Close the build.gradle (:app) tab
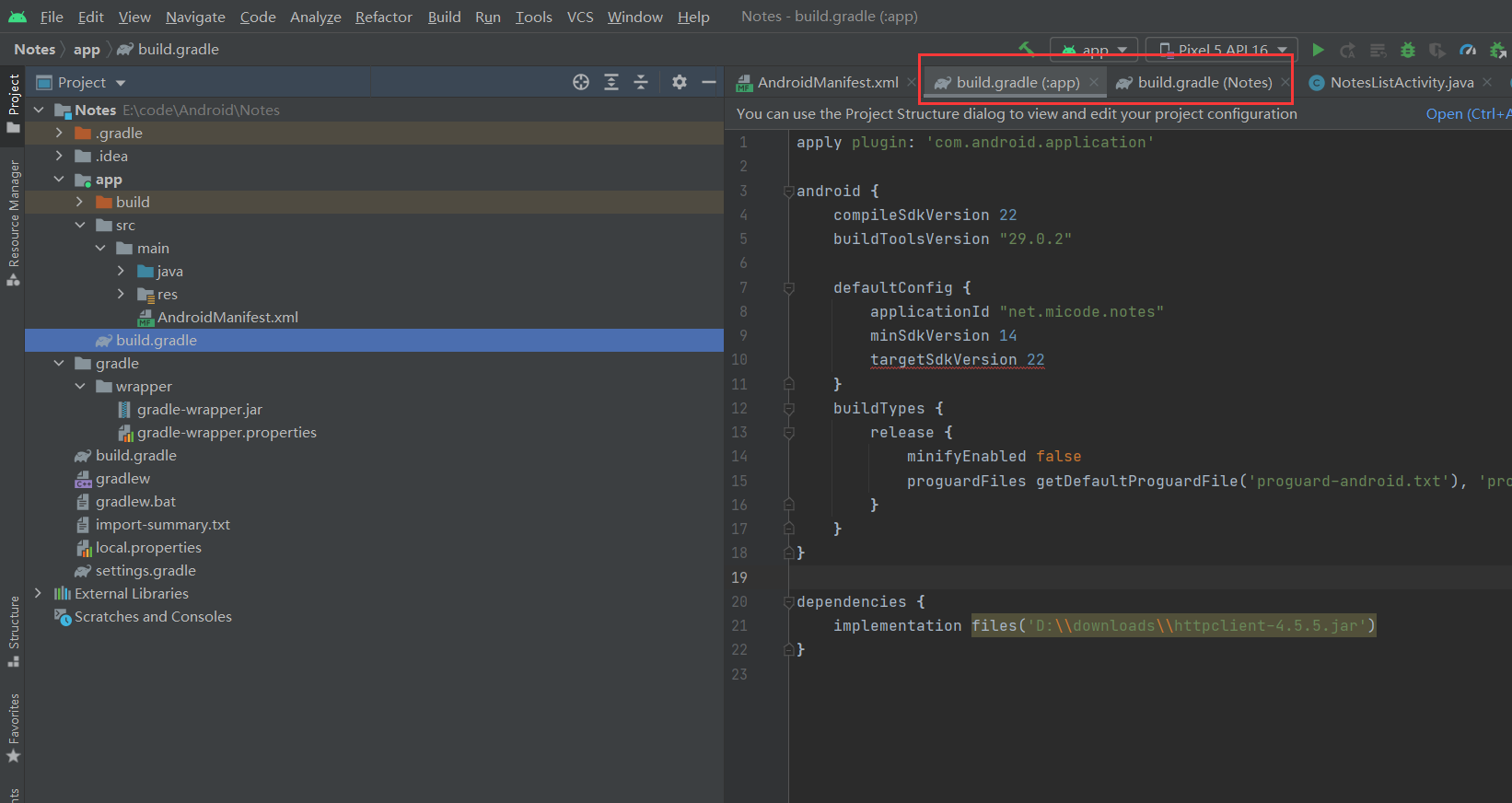This screenshot has width=1512, height=803. tap(1094, 82)
